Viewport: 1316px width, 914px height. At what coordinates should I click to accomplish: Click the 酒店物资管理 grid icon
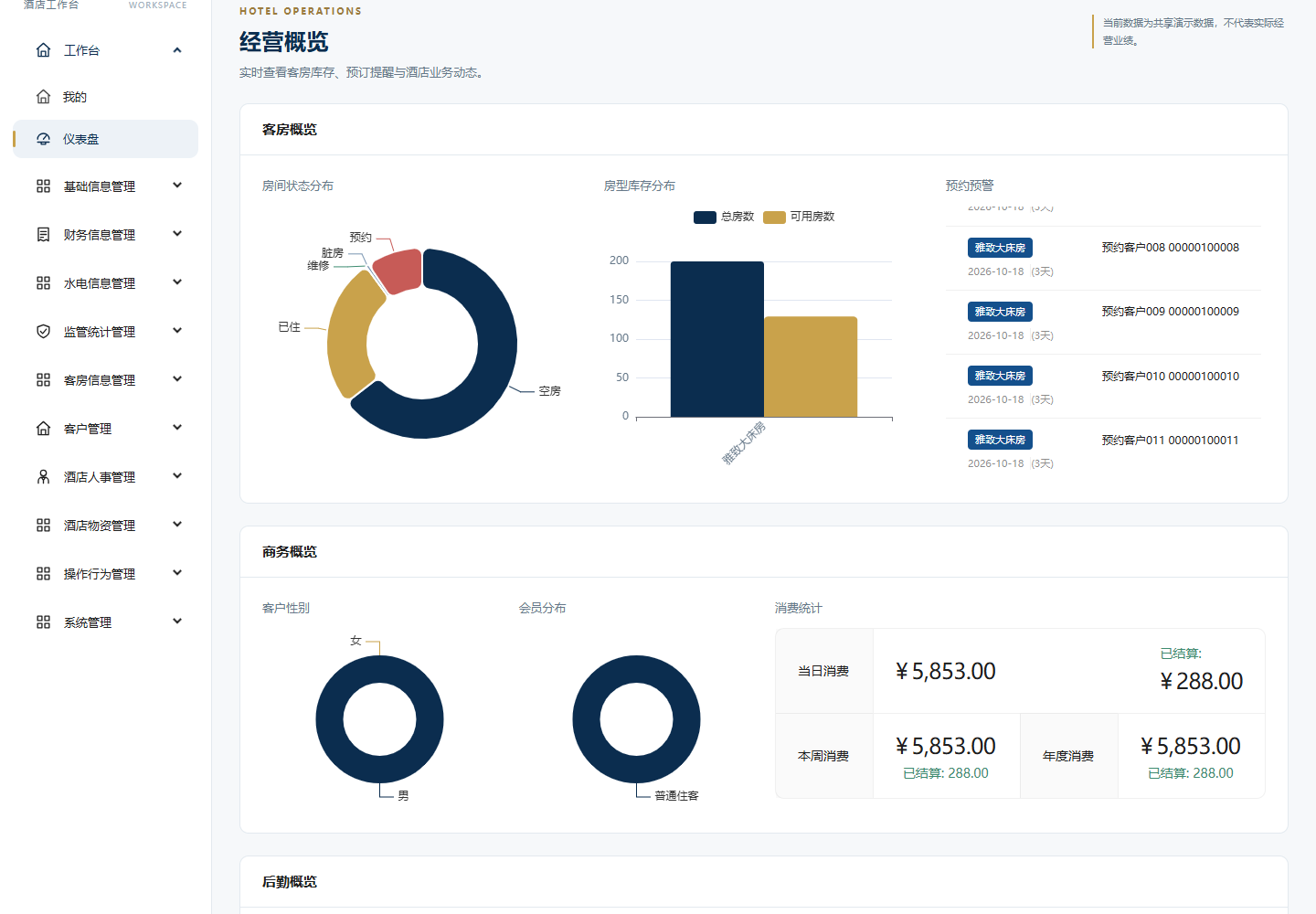point(43,526)
